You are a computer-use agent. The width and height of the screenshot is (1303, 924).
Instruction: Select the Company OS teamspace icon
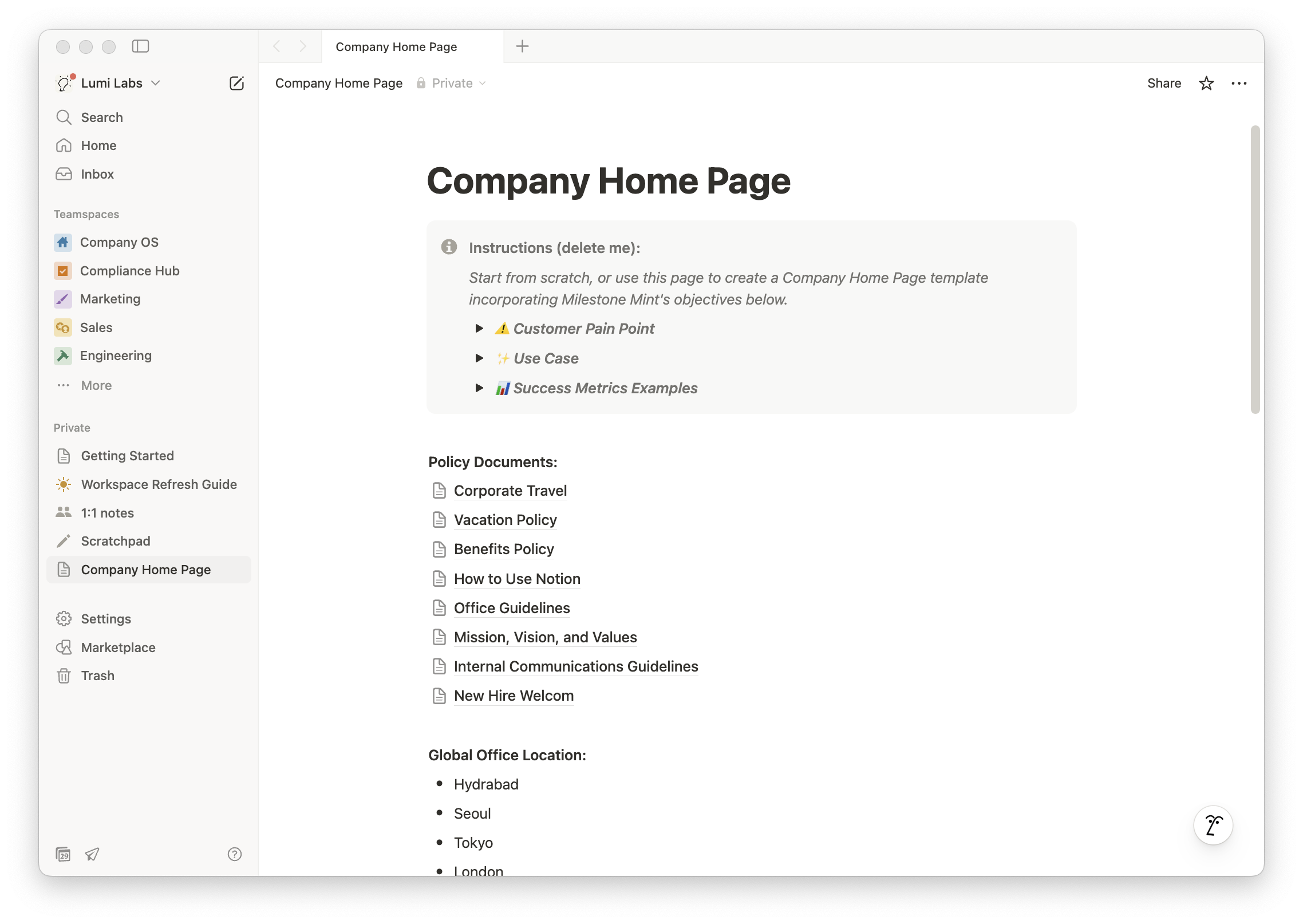coord(63,242)
